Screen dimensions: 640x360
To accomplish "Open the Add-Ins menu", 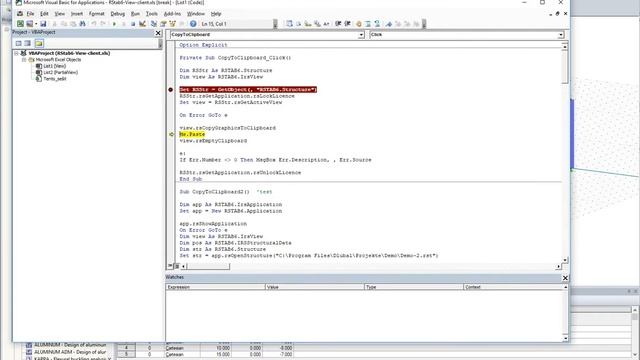I will tap(172, 14).
